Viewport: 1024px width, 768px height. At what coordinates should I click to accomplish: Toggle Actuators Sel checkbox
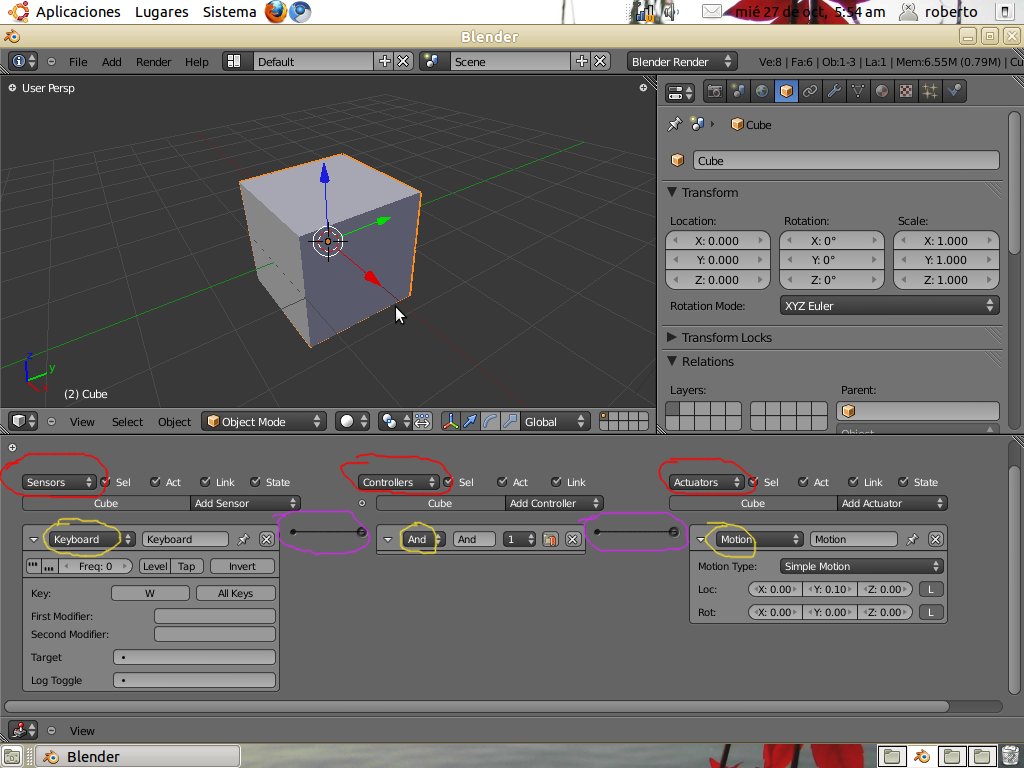753,482
